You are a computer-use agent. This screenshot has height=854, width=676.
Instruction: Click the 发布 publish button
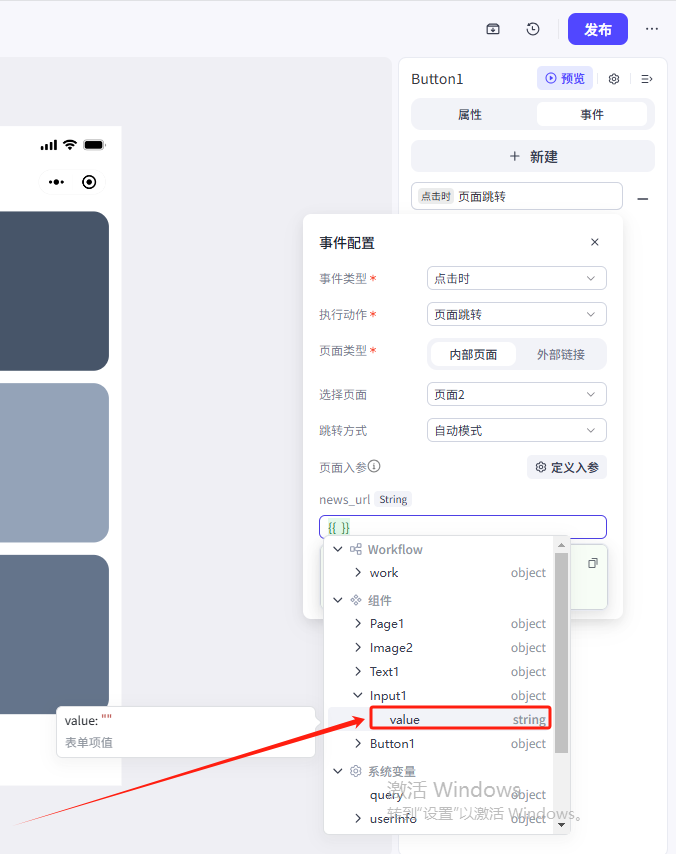point(597,29)
